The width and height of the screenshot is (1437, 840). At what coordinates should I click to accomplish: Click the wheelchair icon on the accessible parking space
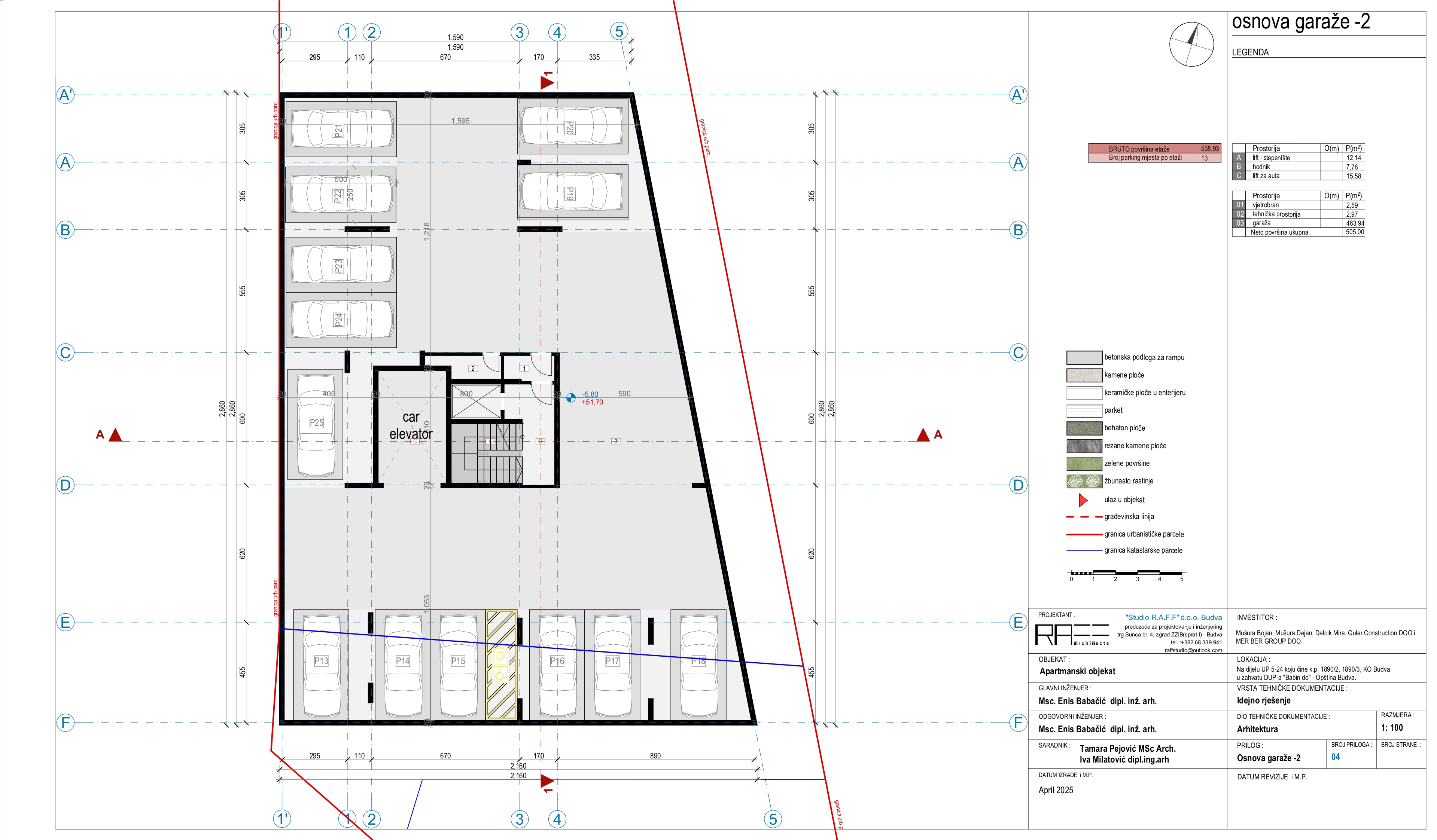(x=500, y=675)
